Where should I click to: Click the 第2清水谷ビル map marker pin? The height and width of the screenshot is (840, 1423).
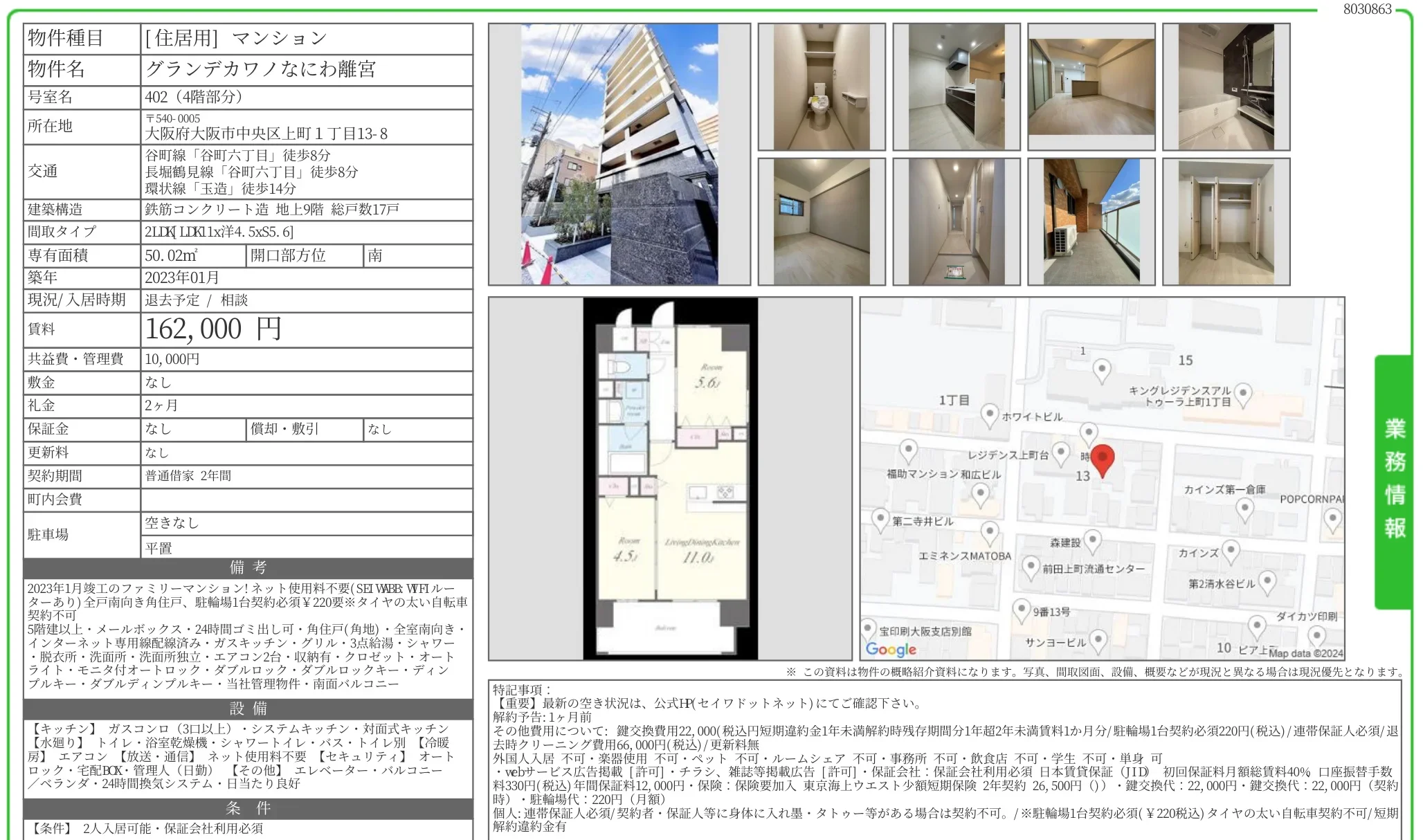(x=1267, y=581)
